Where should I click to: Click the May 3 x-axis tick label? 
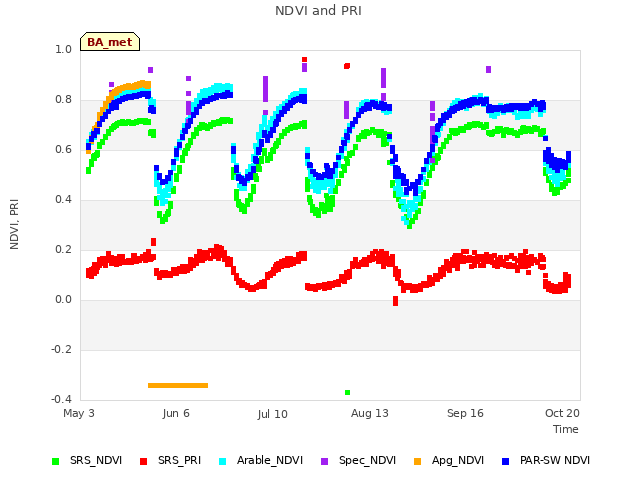coord(79,413)
